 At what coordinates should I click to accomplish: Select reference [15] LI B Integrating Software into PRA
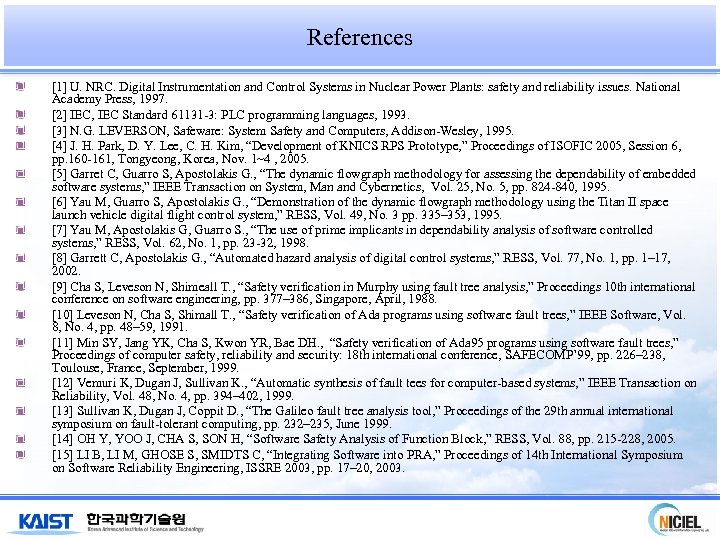pyautogui.click(x=367, y=461)
